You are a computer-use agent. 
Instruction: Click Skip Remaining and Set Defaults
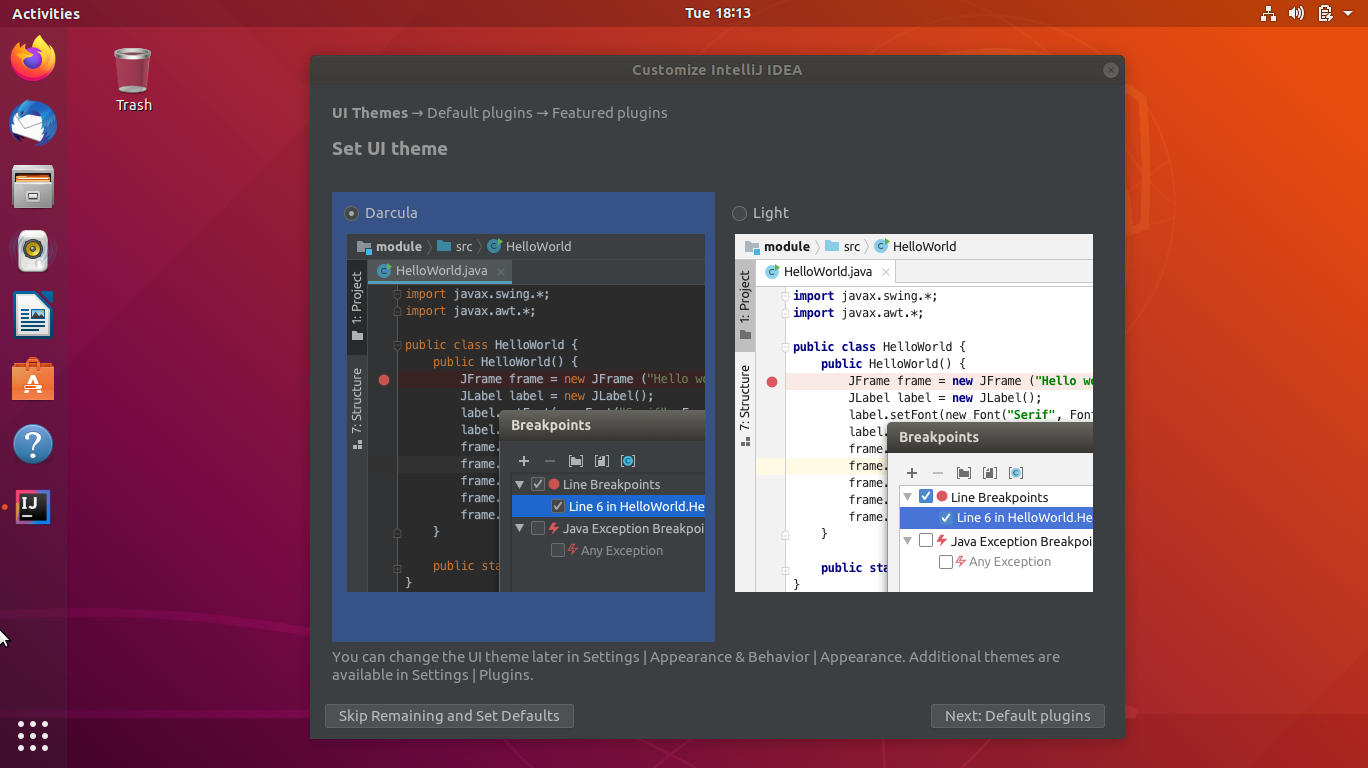coord(448,716)
